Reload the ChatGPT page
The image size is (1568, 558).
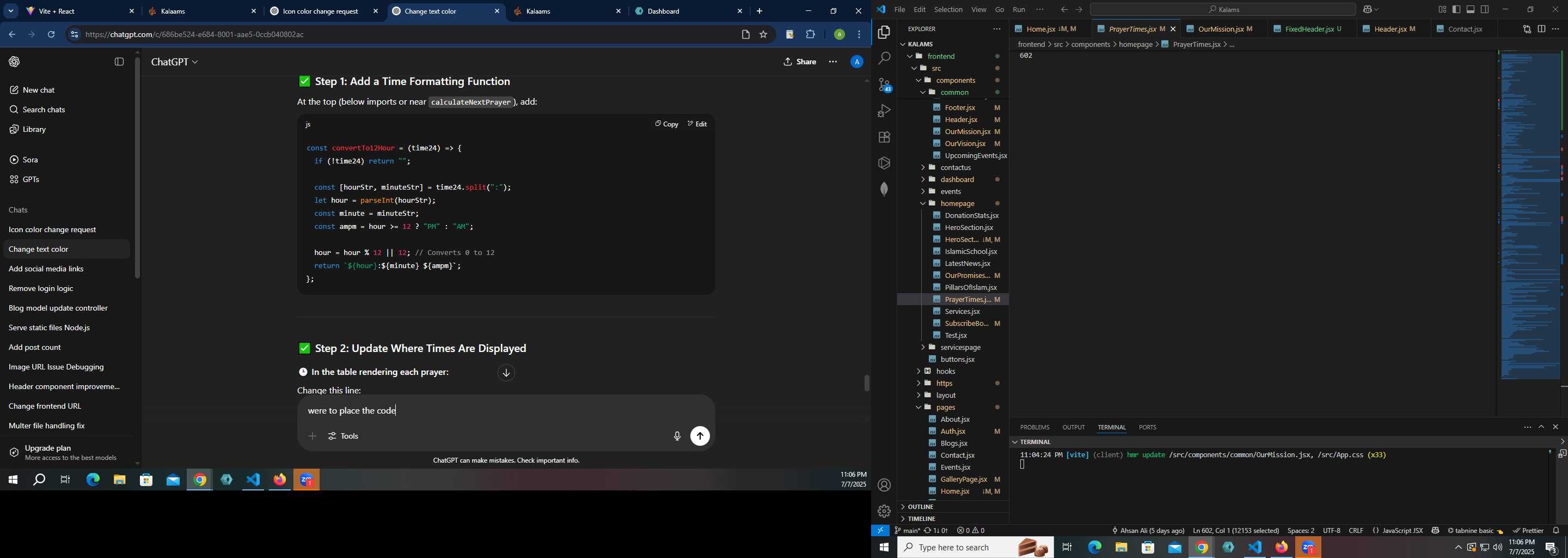click(x=51, y=35)
